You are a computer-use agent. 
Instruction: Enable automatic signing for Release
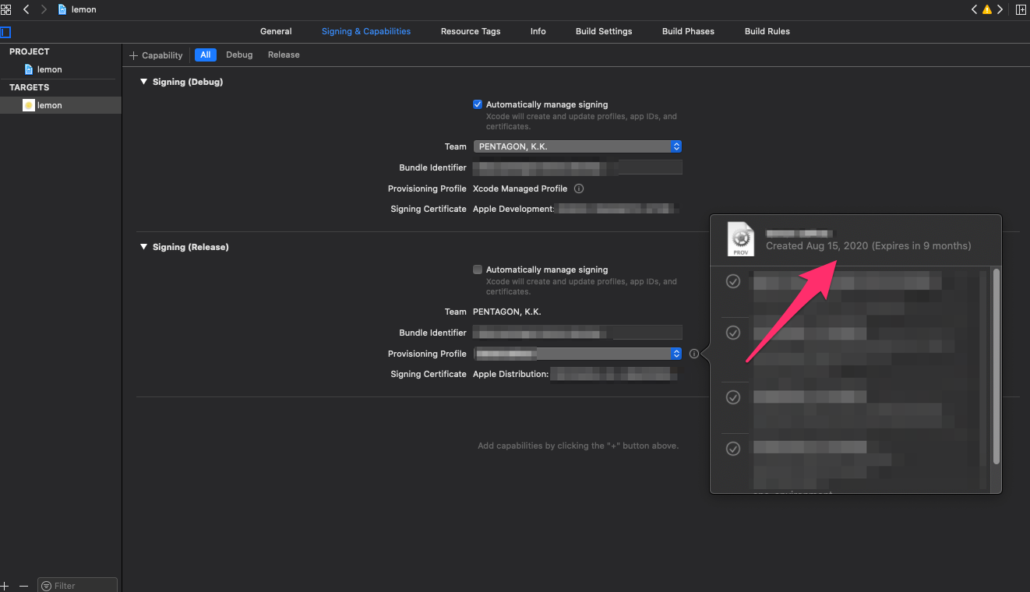tap(478, 269)
